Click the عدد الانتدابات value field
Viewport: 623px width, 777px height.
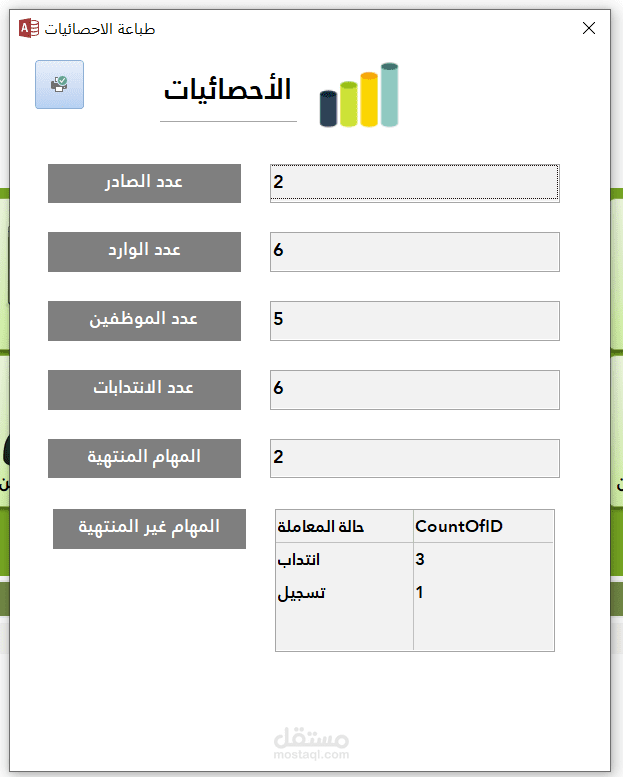tap(414, 389)
